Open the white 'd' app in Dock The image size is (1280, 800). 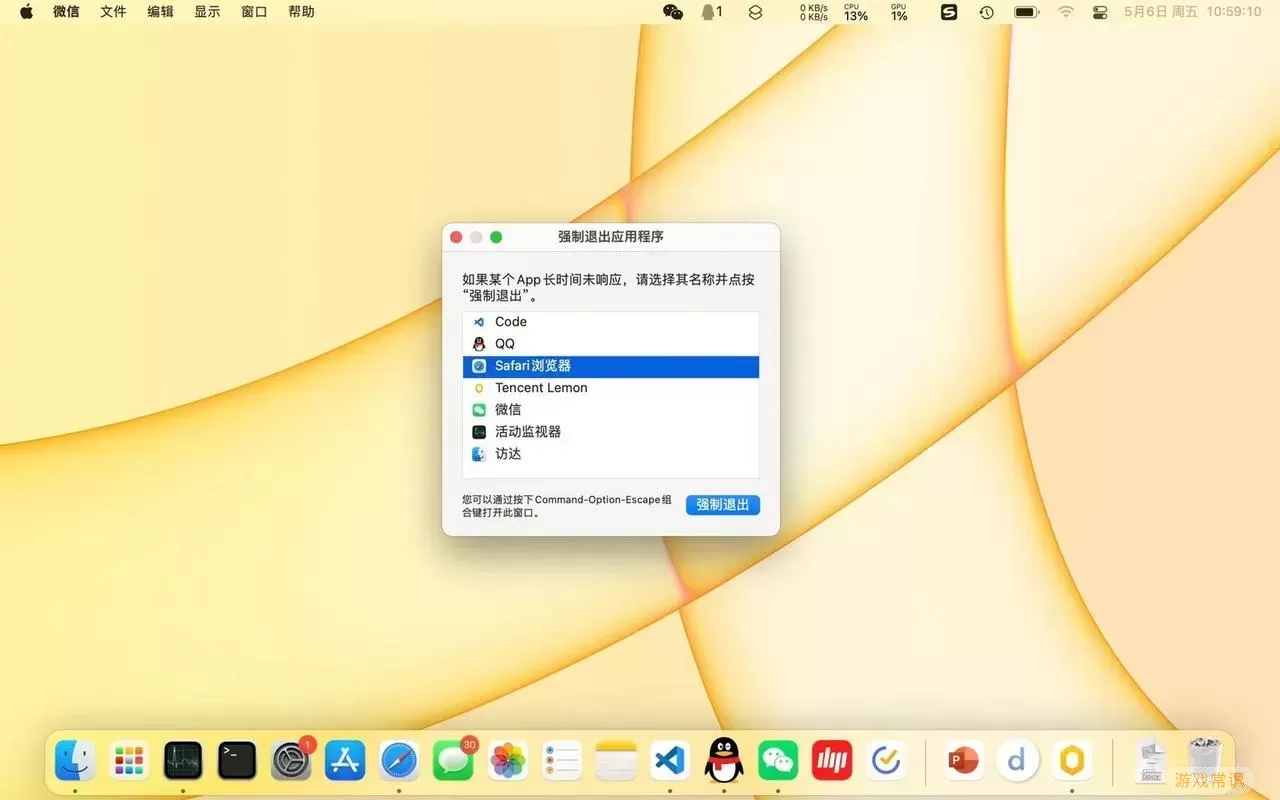click(x=1017, y=761)
